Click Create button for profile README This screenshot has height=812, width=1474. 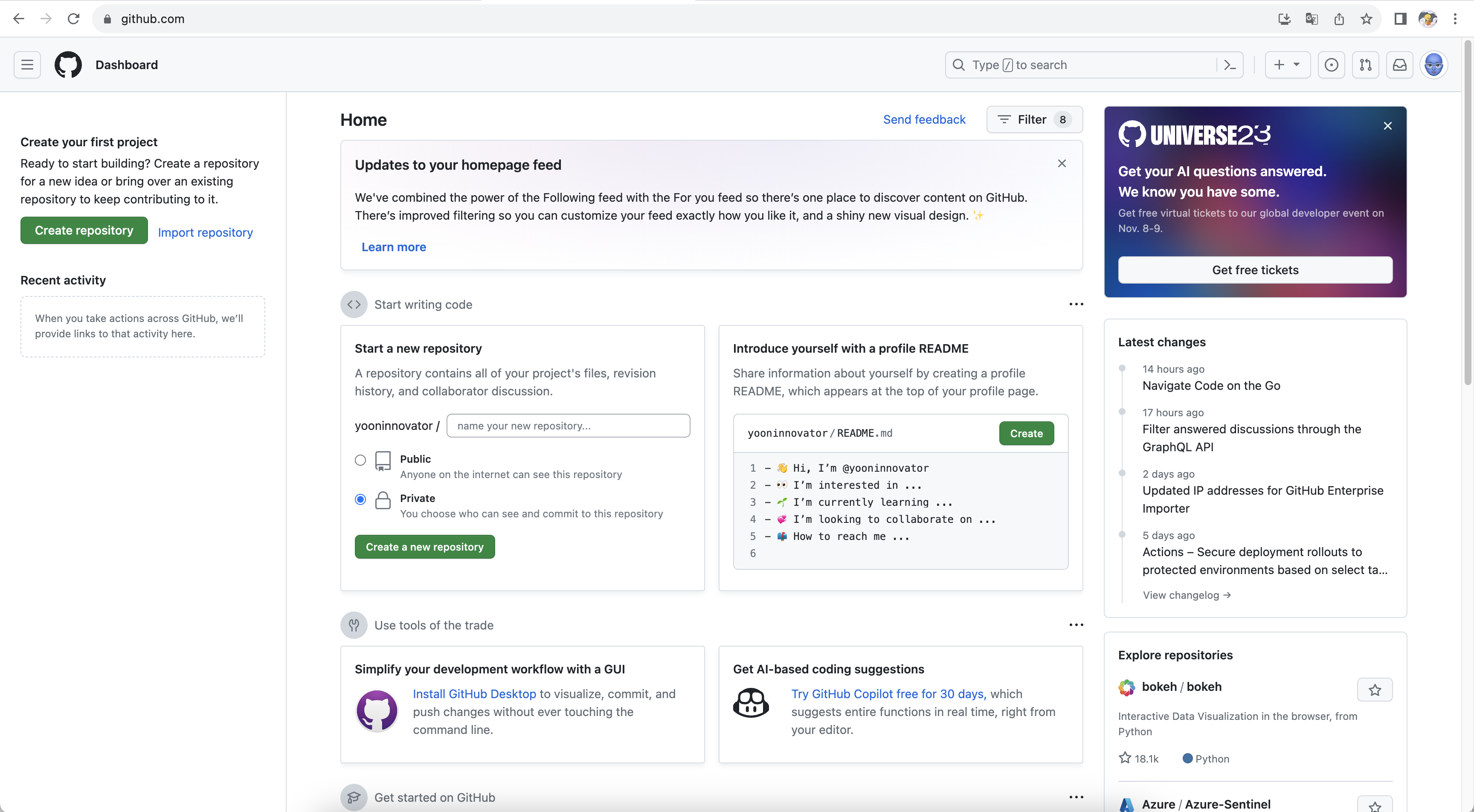[1026, 433]
